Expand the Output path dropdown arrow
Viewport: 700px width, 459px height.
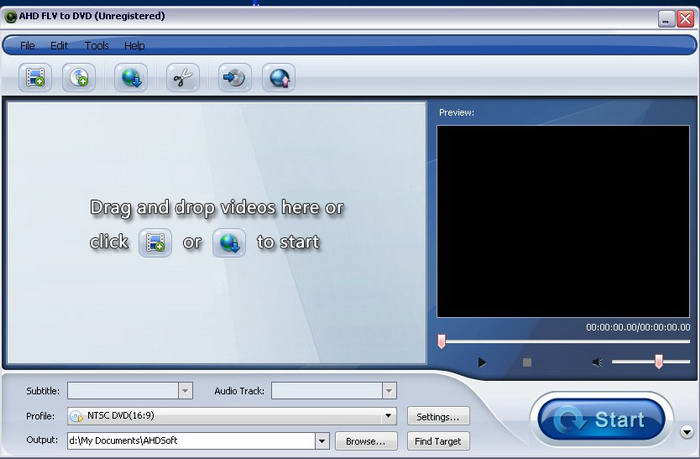point(322,441)
